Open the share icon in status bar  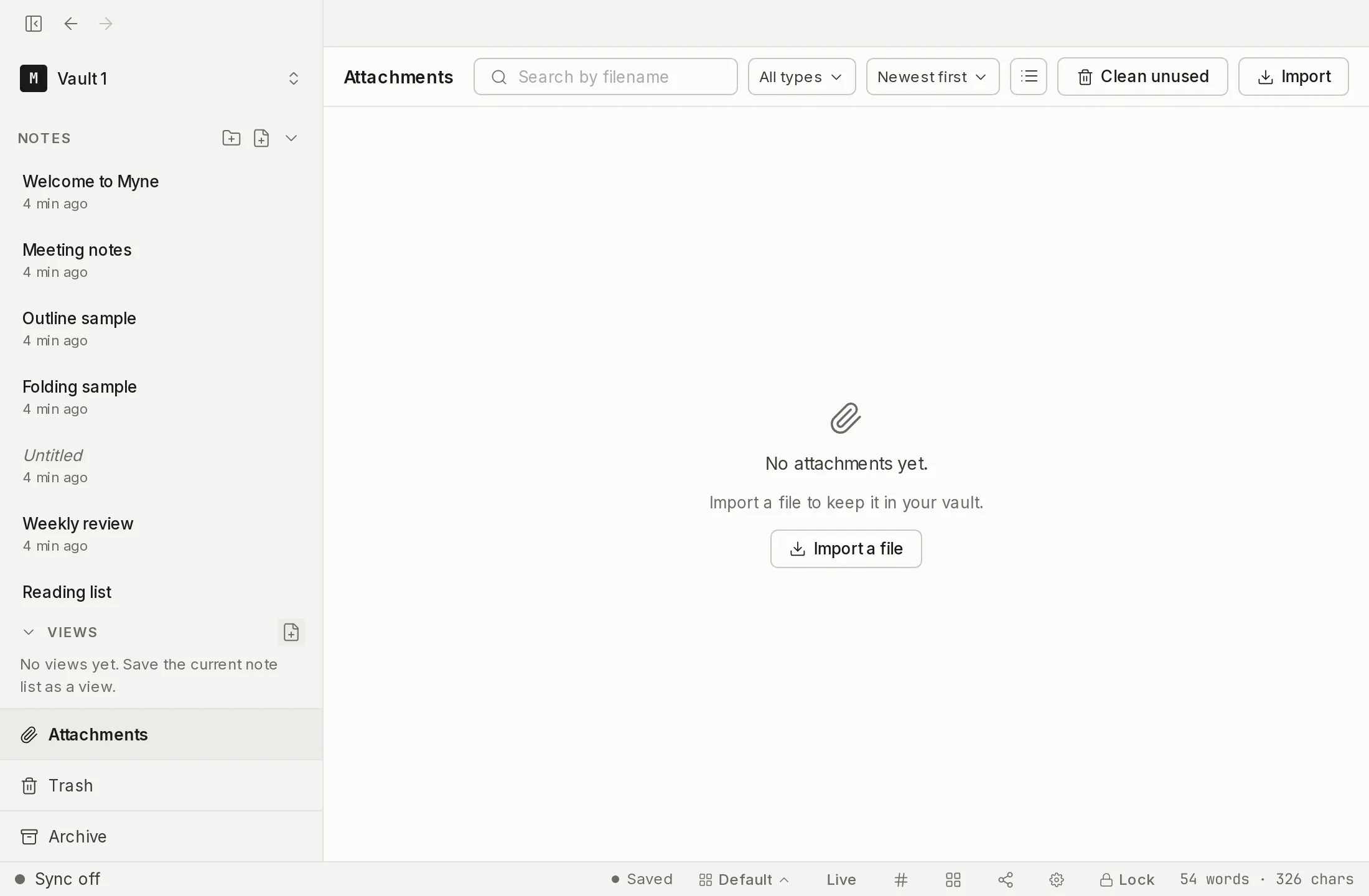click(1006, 880)
